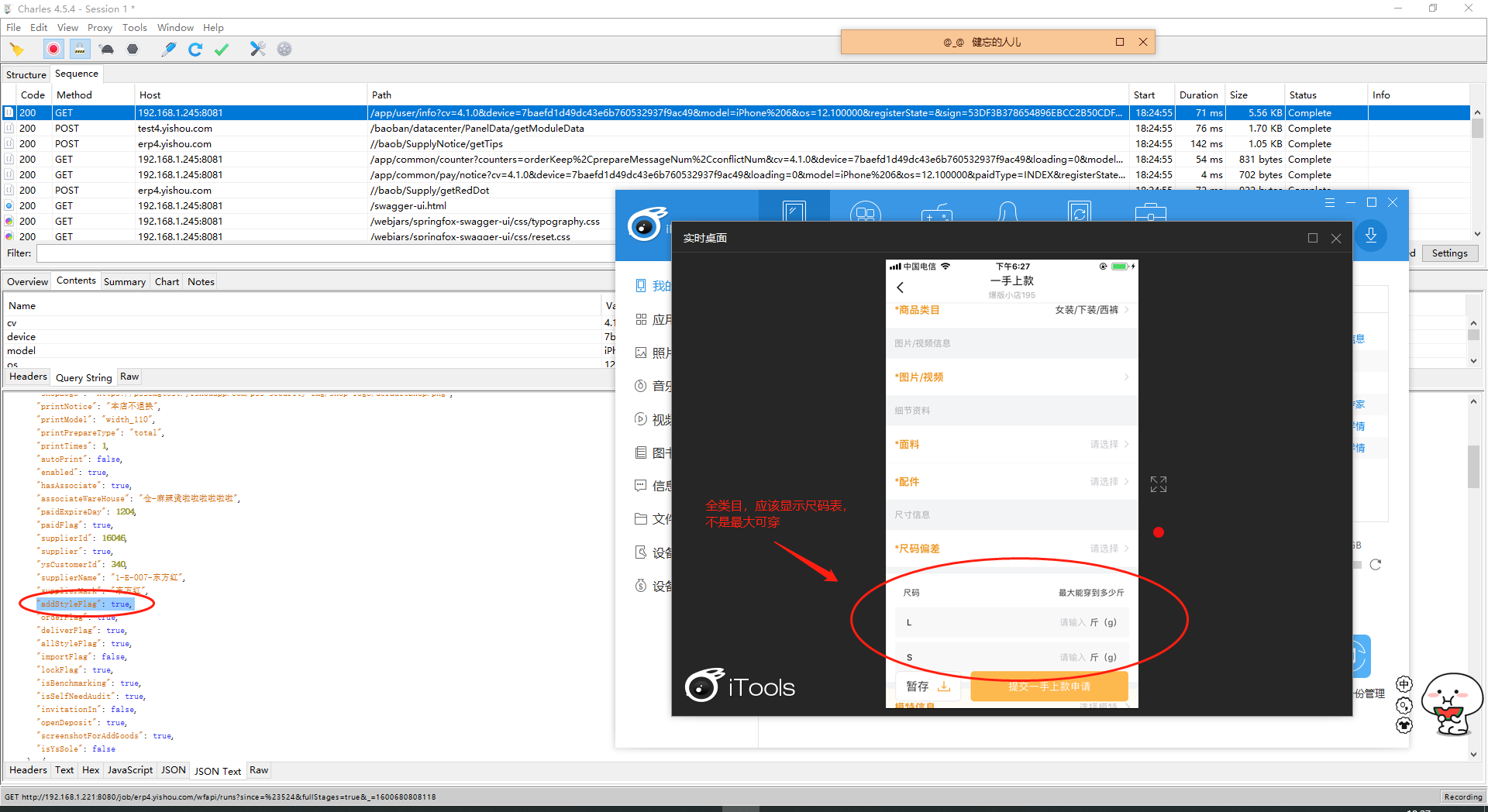Viewport: 1488px width, 812px height.
Task: Expand the 图片/视频 row chevron
Action: tap(1126, 377)
